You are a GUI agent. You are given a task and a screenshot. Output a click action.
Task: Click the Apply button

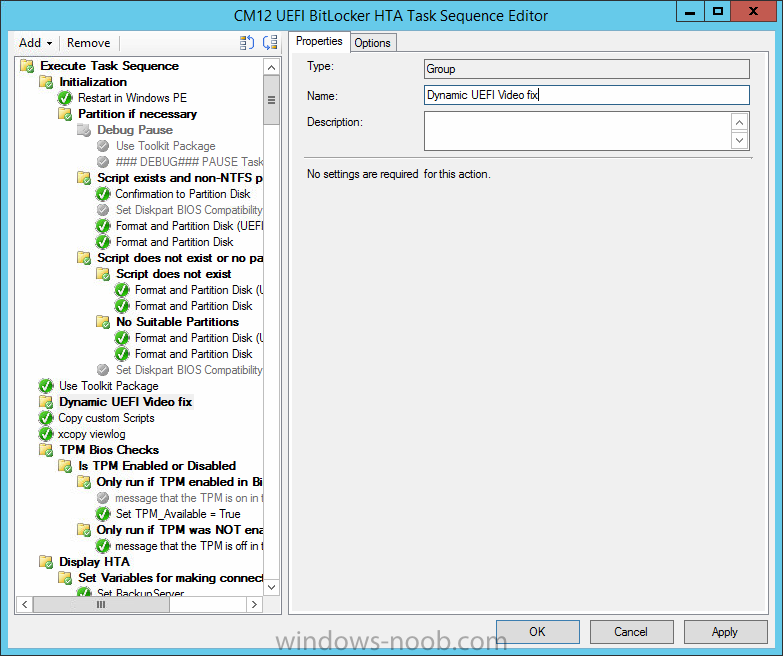coord(725,632)
